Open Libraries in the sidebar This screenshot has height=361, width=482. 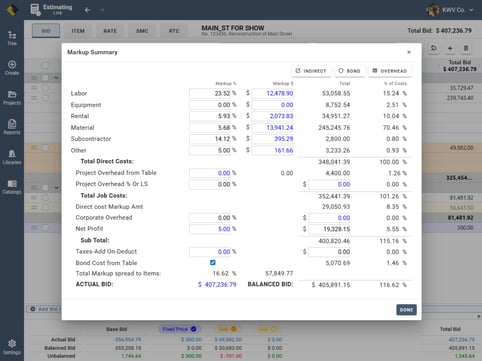coord(12,157)
